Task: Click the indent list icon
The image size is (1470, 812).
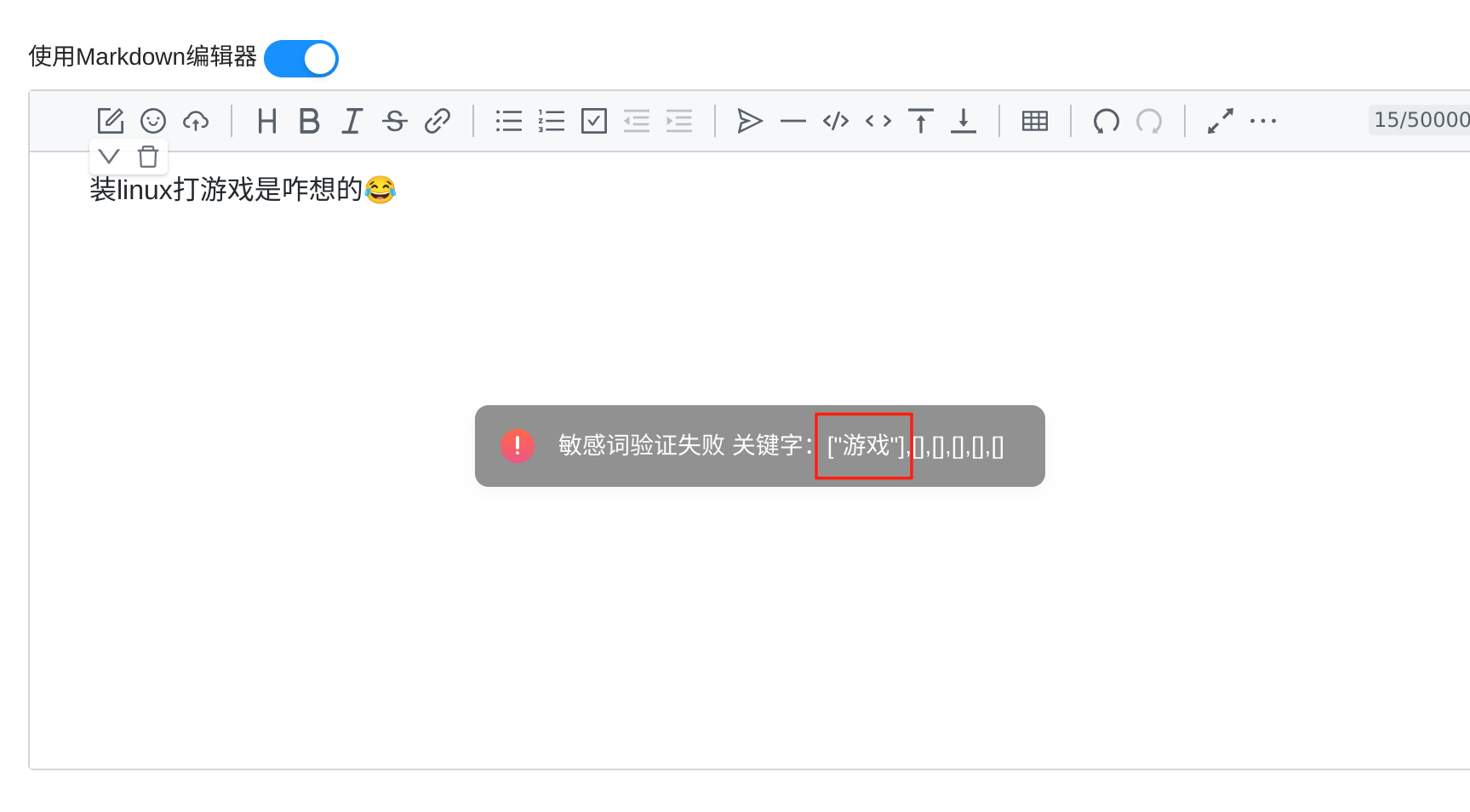Action: tap(679, 121)
